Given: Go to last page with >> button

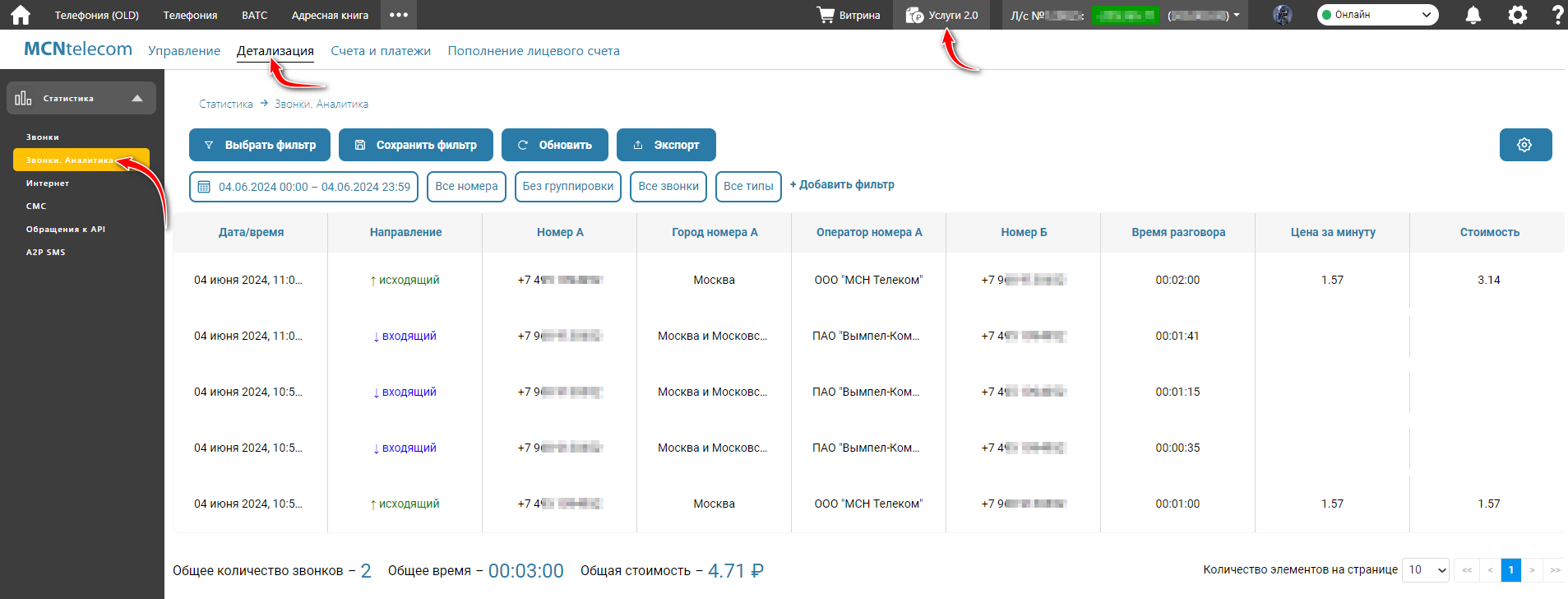Looking at the screenshot, I should pos(1555,569).
